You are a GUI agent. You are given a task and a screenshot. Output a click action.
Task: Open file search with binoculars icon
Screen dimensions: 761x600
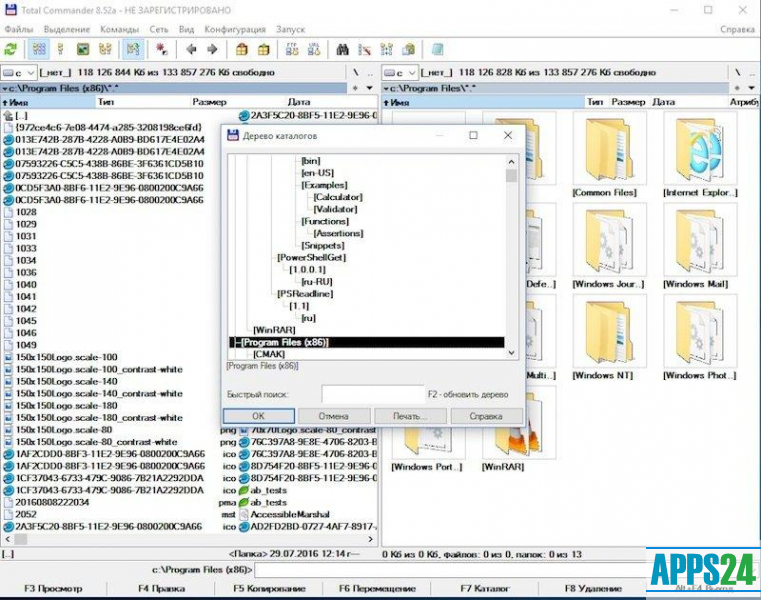point(343,49)
